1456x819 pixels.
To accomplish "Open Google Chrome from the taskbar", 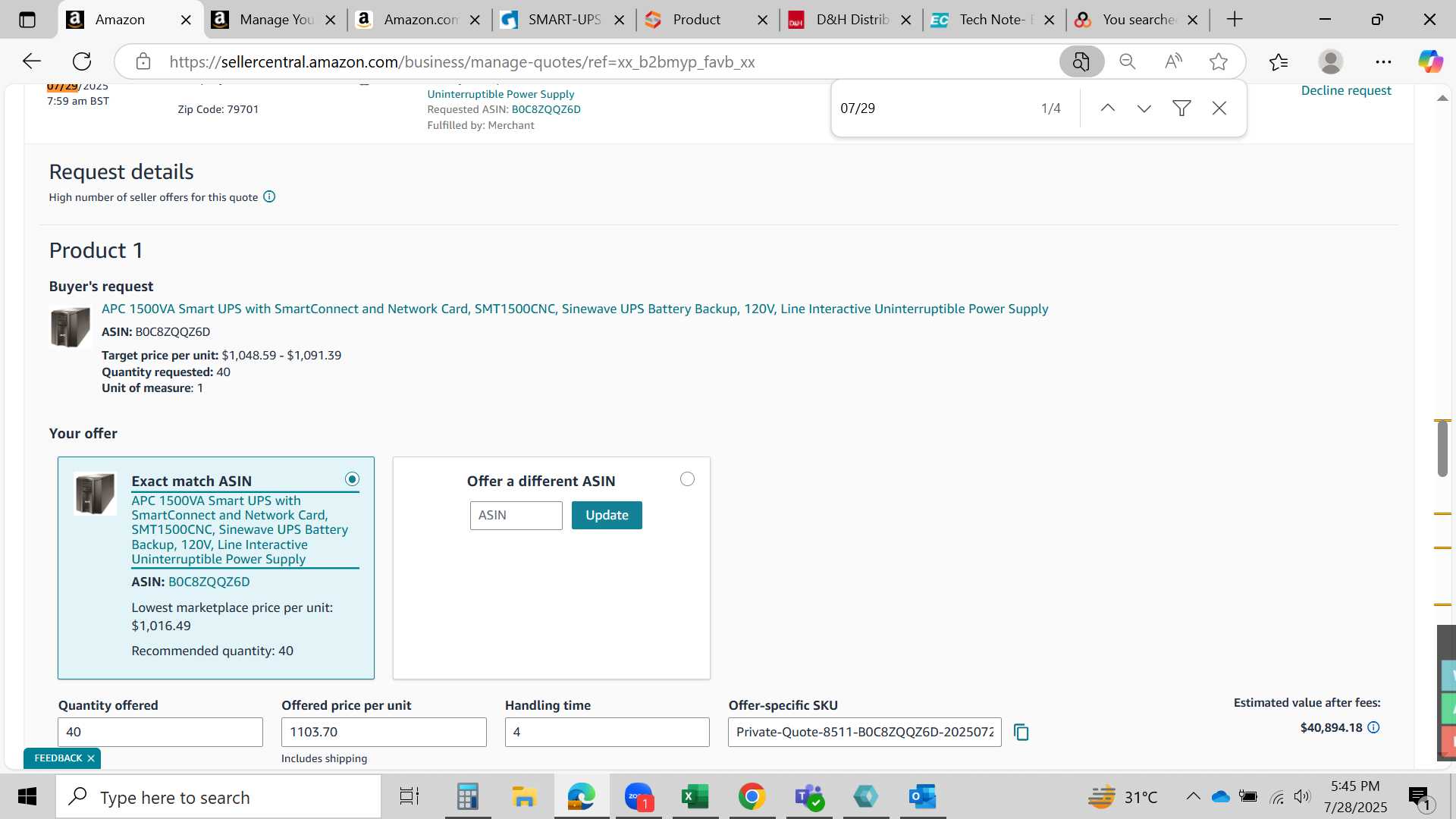I will 752,797.
